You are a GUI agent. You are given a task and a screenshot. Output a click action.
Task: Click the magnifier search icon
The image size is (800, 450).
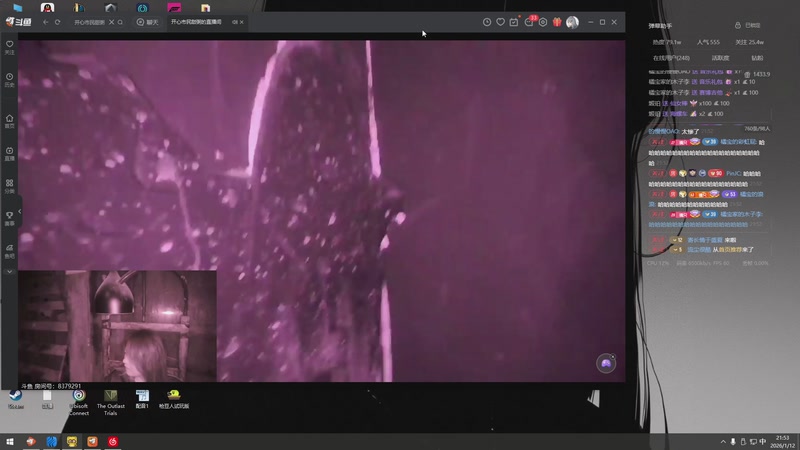tap(120, 22)
